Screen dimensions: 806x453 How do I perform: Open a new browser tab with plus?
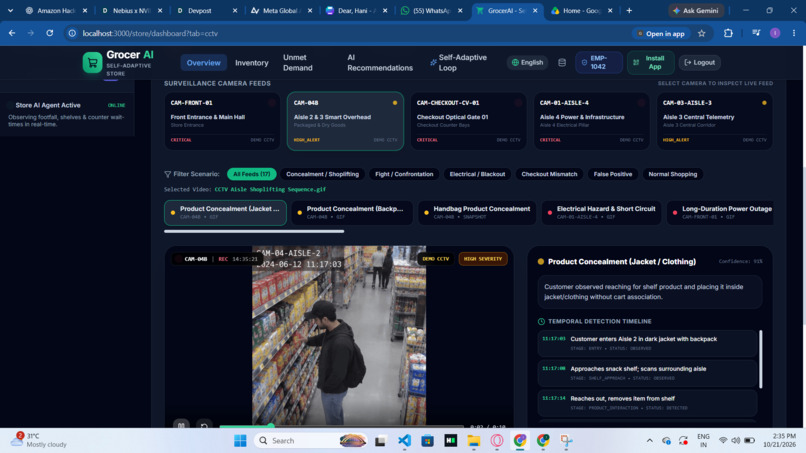coord(629,10)
